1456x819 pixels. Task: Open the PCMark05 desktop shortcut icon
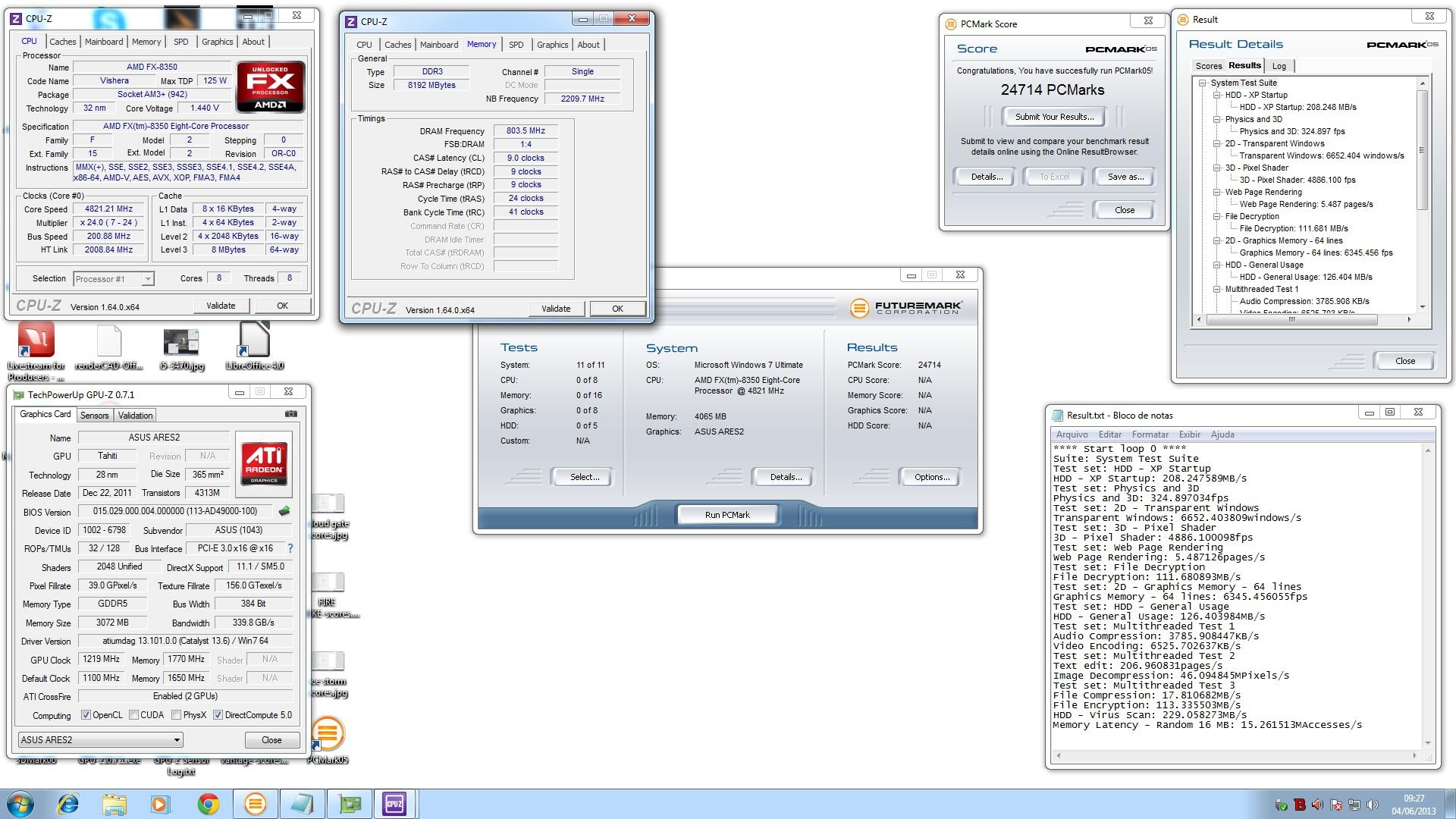327,733
